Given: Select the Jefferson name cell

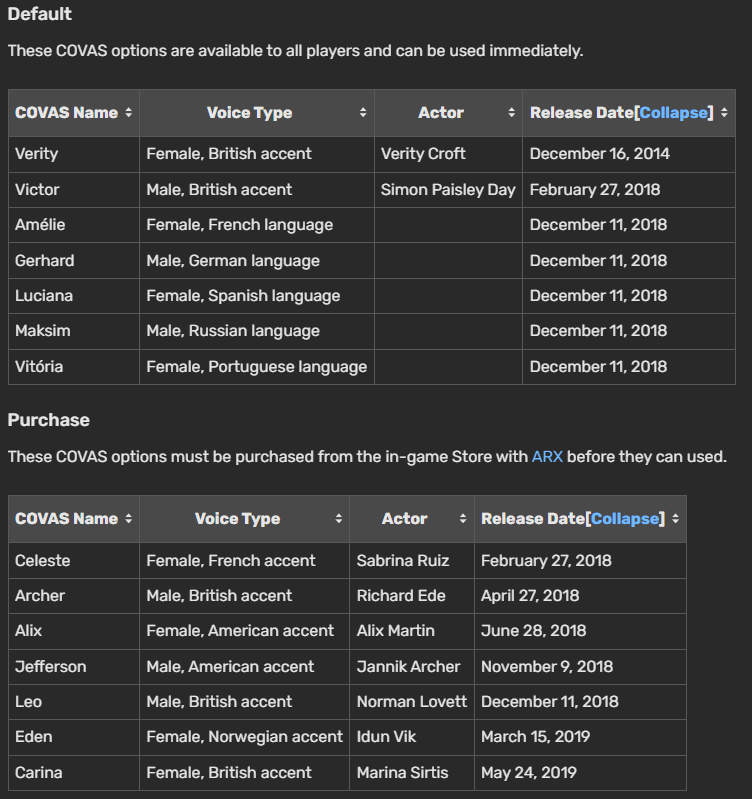Looking at the screenshot, I should pos(74,667).
